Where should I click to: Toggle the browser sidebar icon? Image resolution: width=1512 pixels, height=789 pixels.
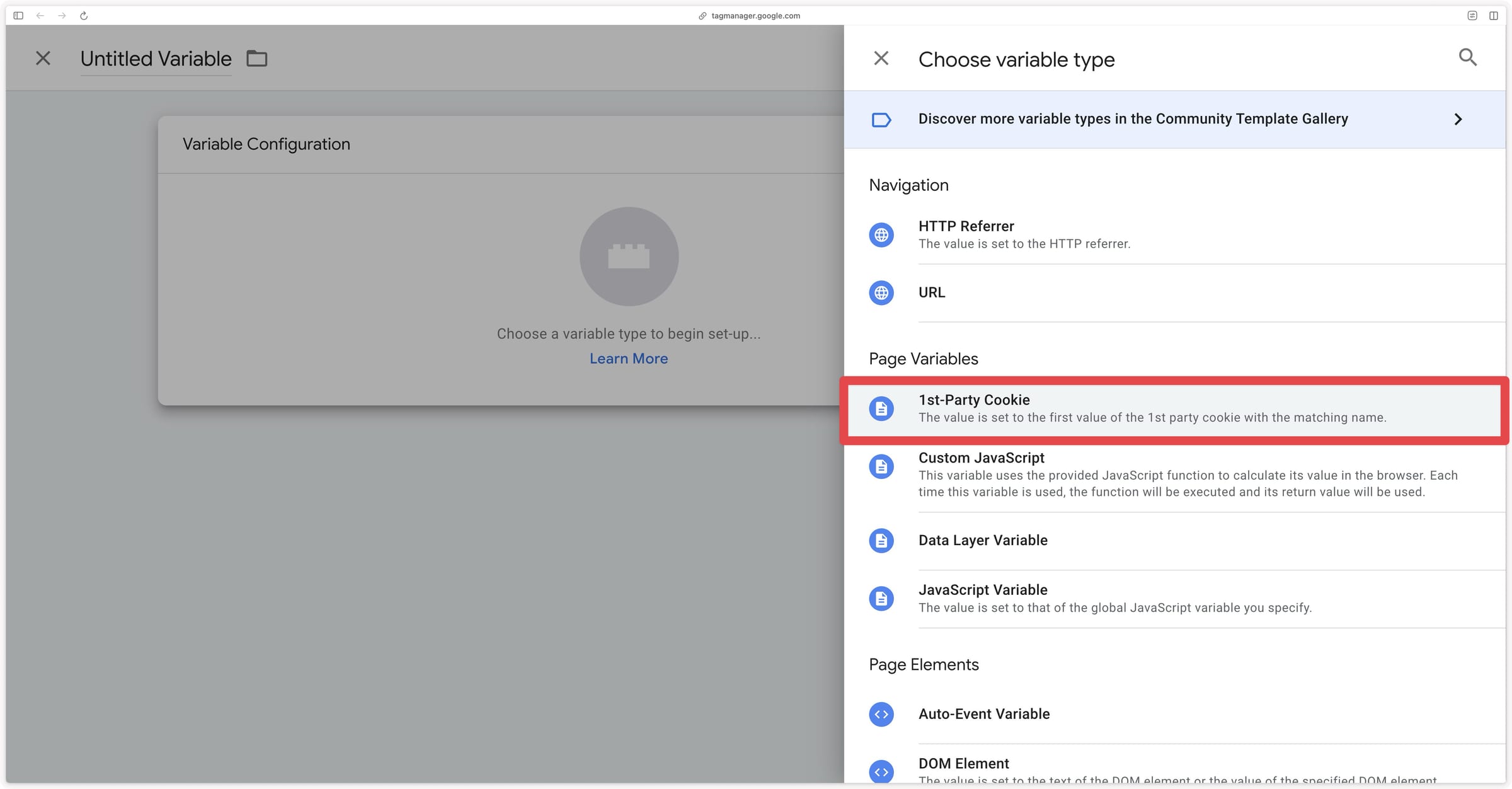coord(18,16)
